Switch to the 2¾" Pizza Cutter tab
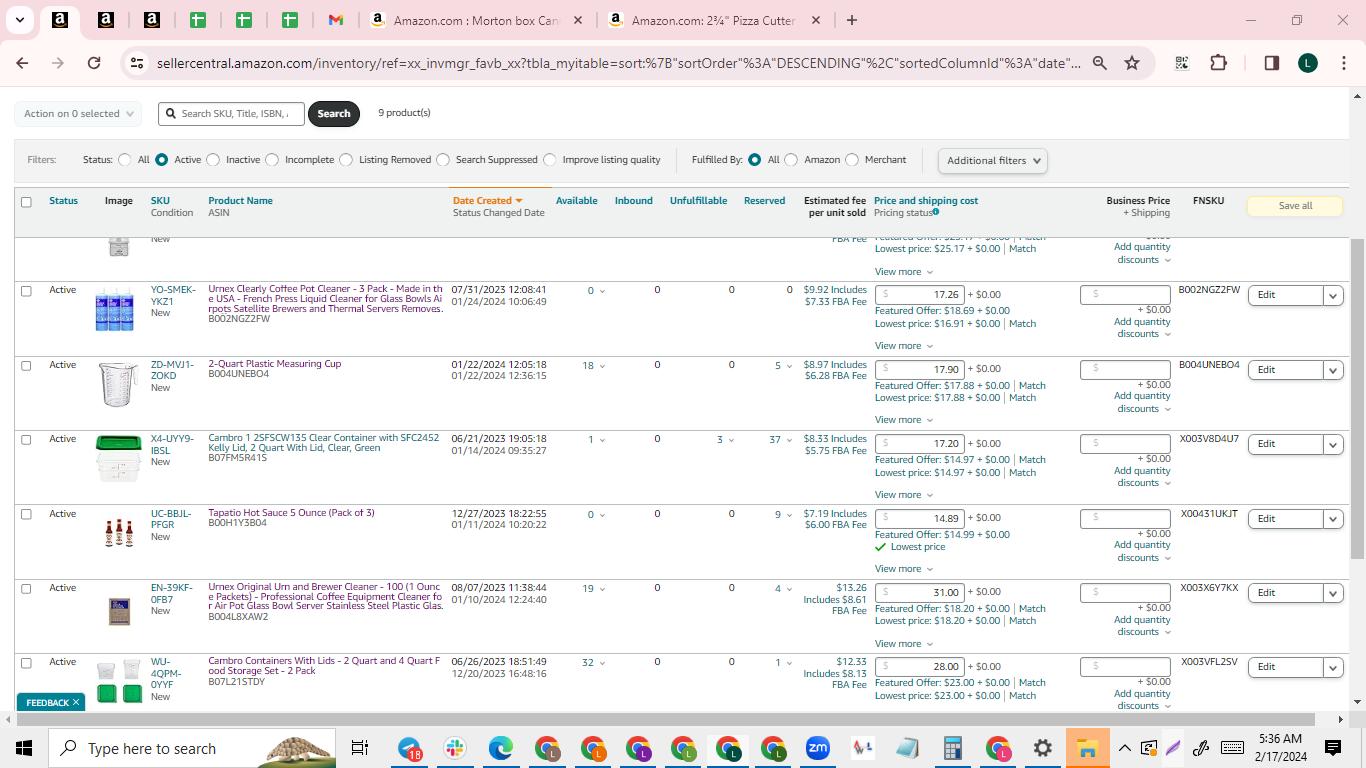Screen dimensions: 1366x768 point(716,20)
